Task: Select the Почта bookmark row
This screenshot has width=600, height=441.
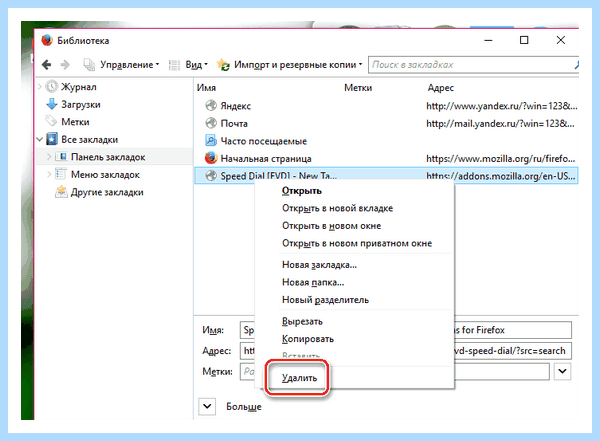Action: 386,123
